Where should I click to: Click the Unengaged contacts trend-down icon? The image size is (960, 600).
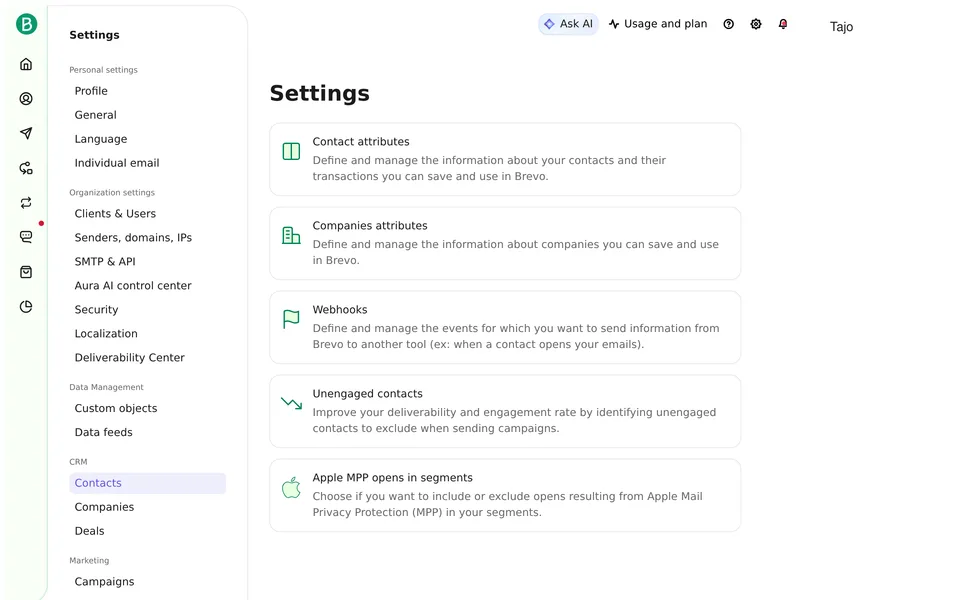coord(291,403)
